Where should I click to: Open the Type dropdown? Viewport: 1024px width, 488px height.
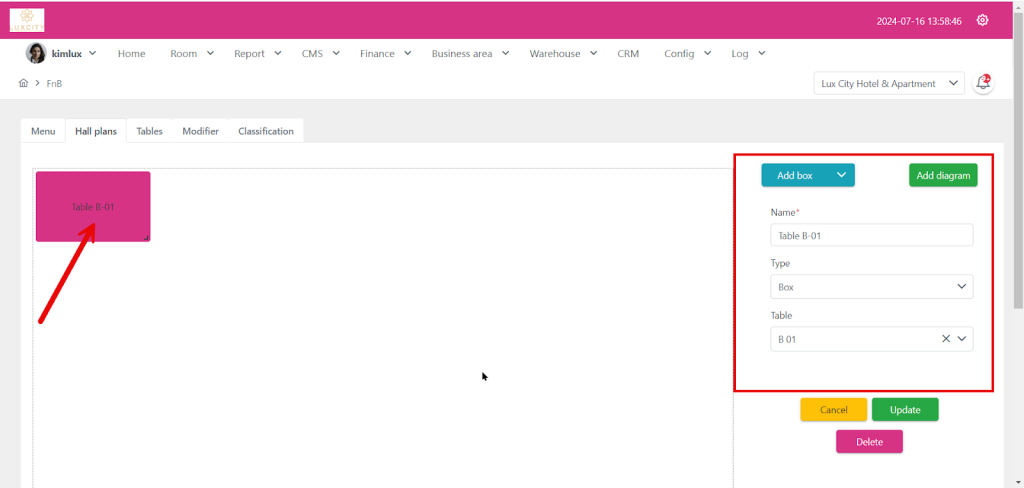871,287
